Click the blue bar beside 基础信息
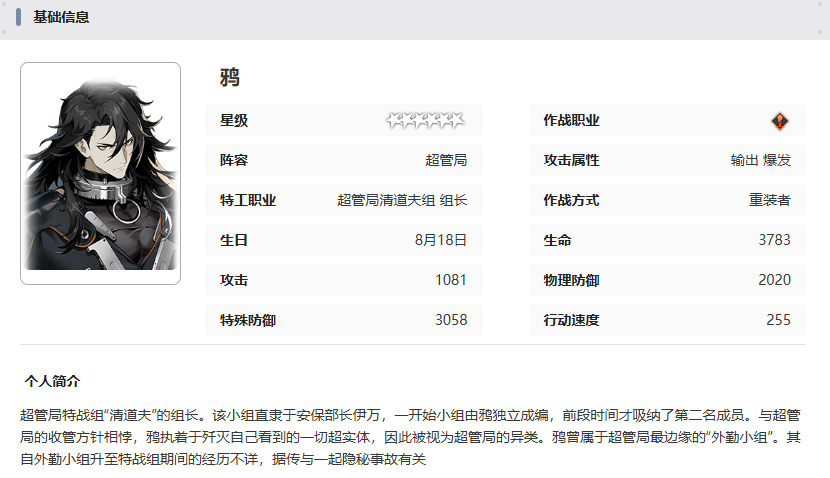830x478 pixels. click(x=19, y=17)
